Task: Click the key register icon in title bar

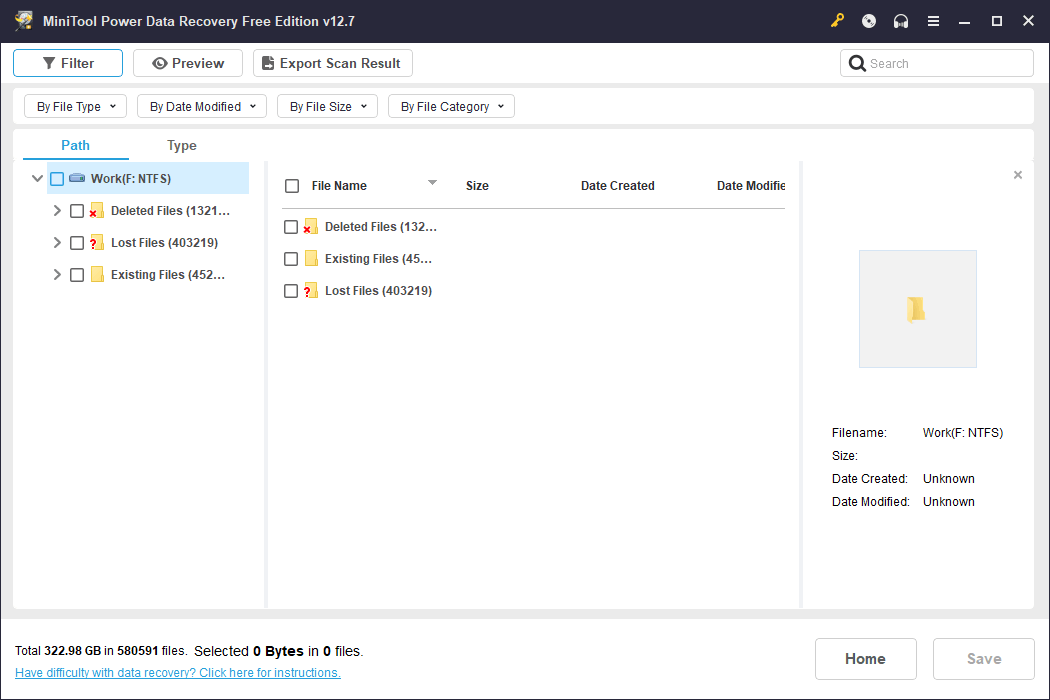Action: coord(837,21)
